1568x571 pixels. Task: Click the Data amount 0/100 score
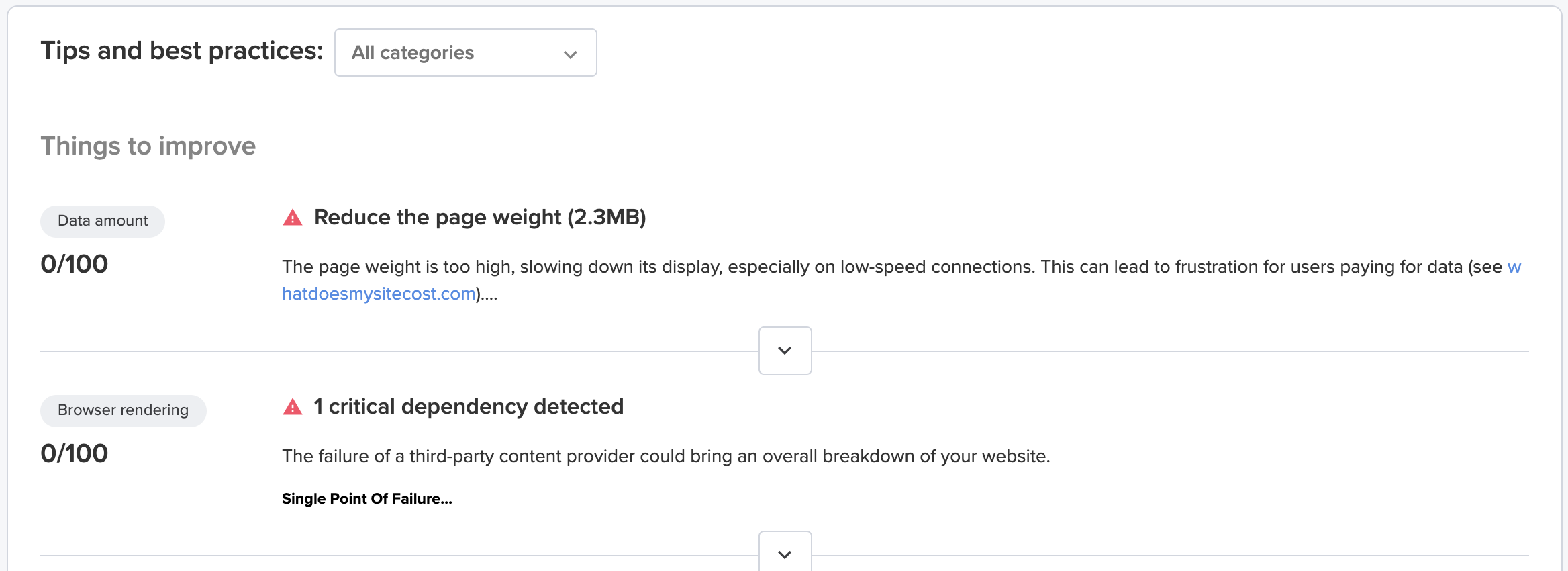(x=75, y=264)
